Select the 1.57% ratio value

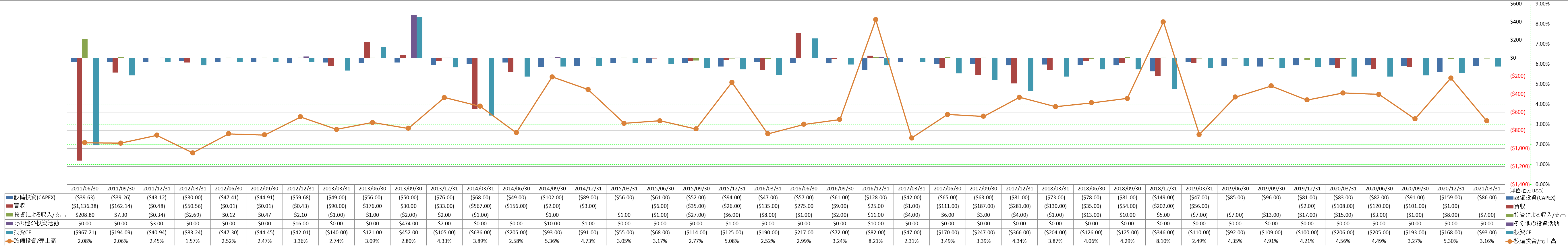[192, 241]
